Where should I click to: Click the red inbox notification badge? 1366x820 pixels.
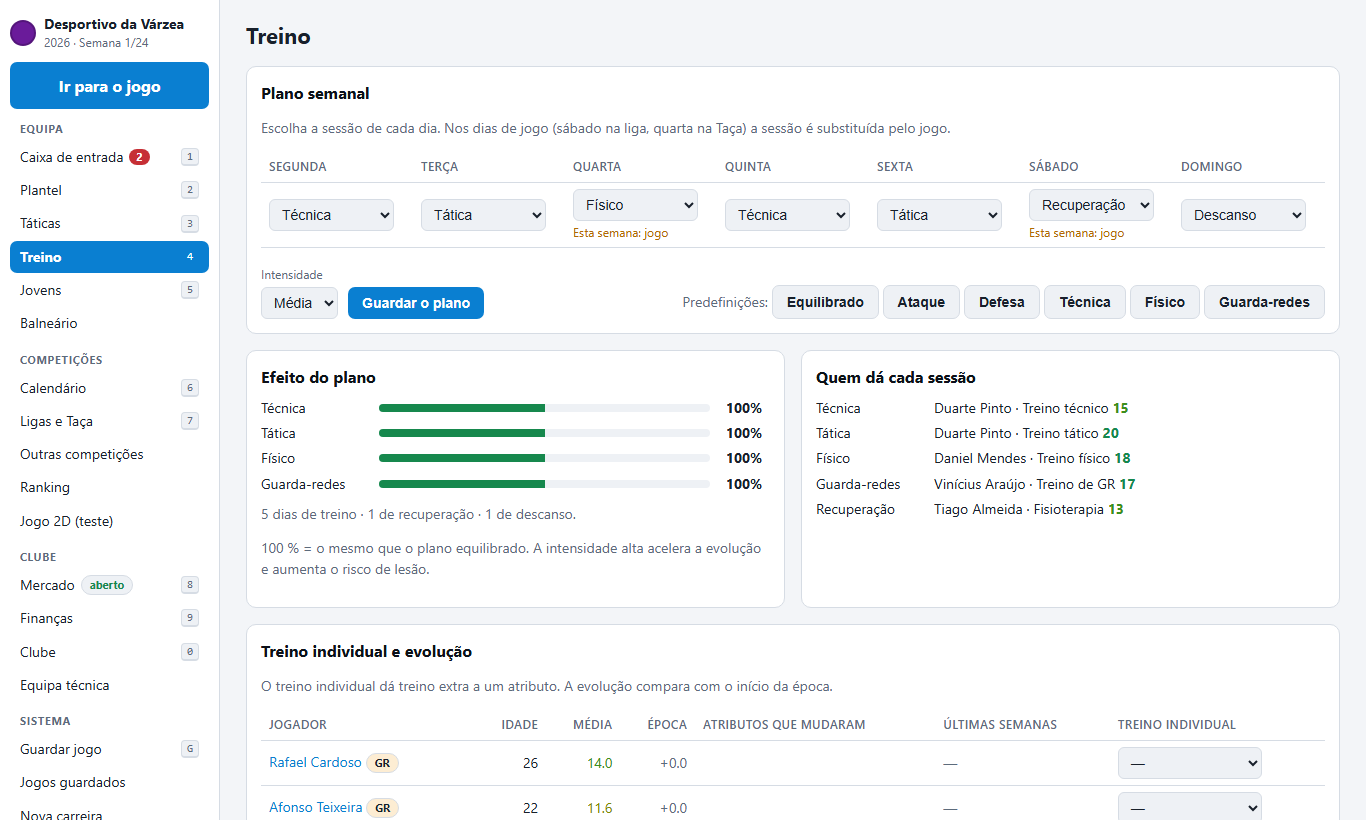point(139,157)
